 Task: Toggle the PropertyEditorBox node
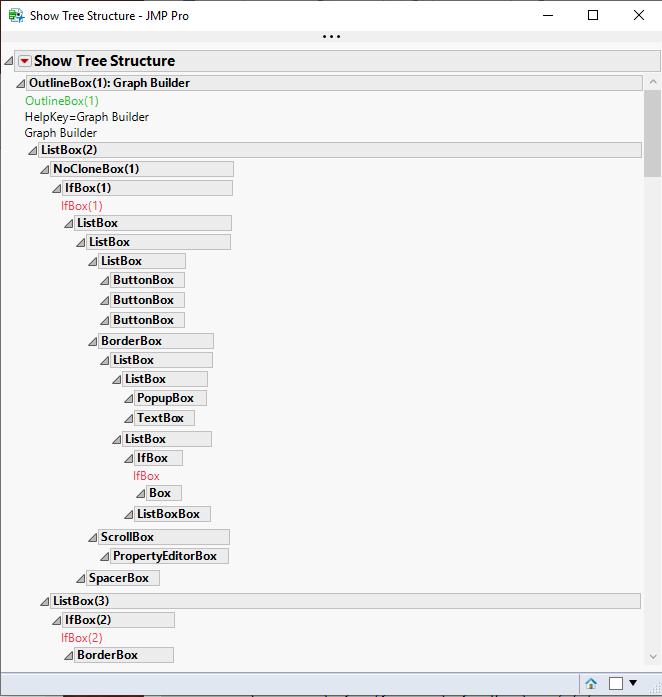pyautogui.click(x=104, y=557)
